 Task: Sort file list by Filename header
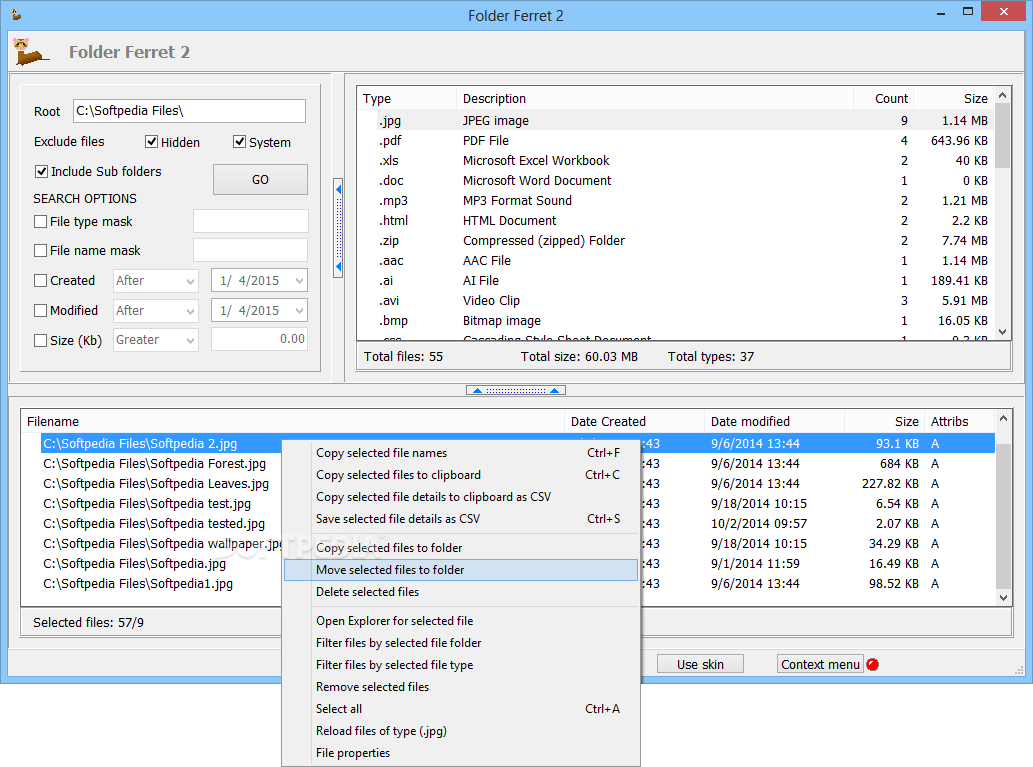point(293,421)
